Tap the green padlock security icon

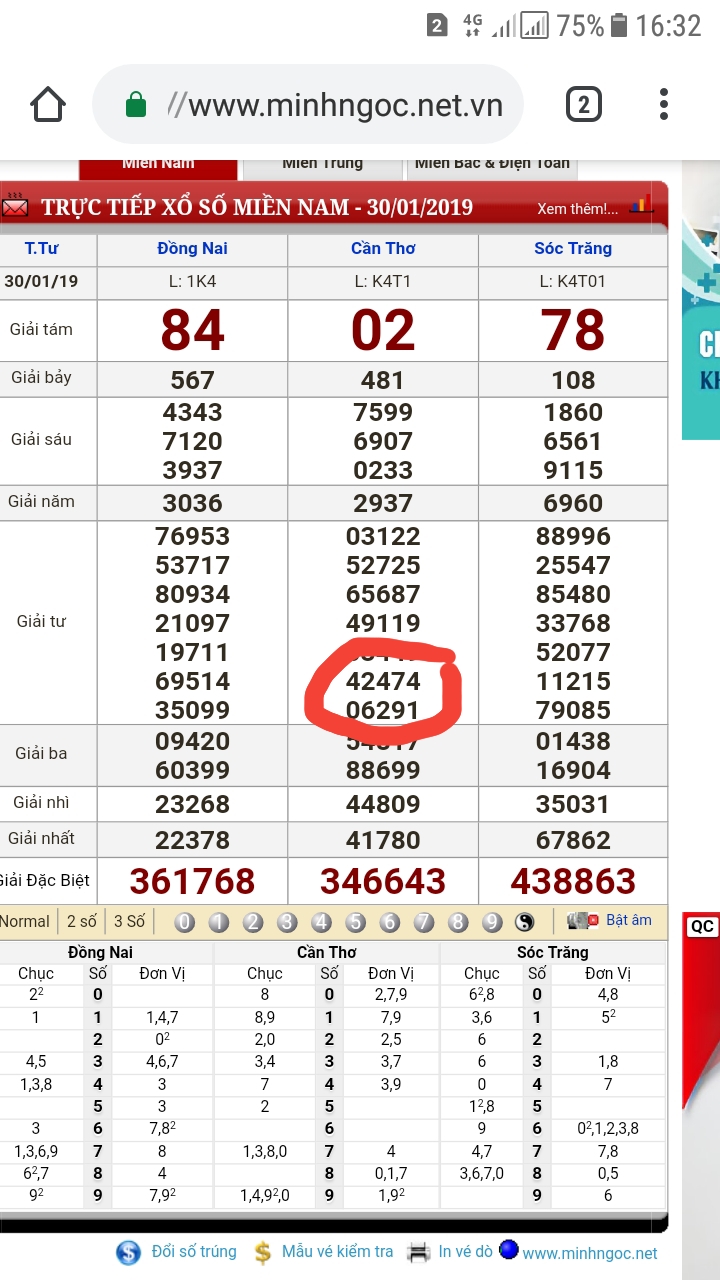136,105
